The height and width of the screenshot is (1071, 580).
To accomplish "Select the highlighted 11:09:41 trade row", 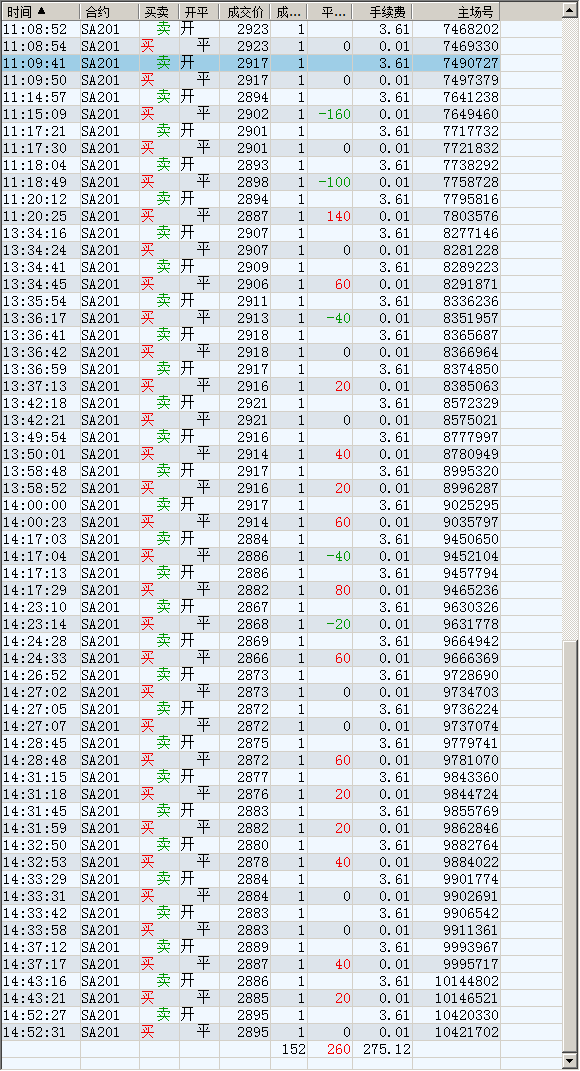I will (x=251, y=63).
